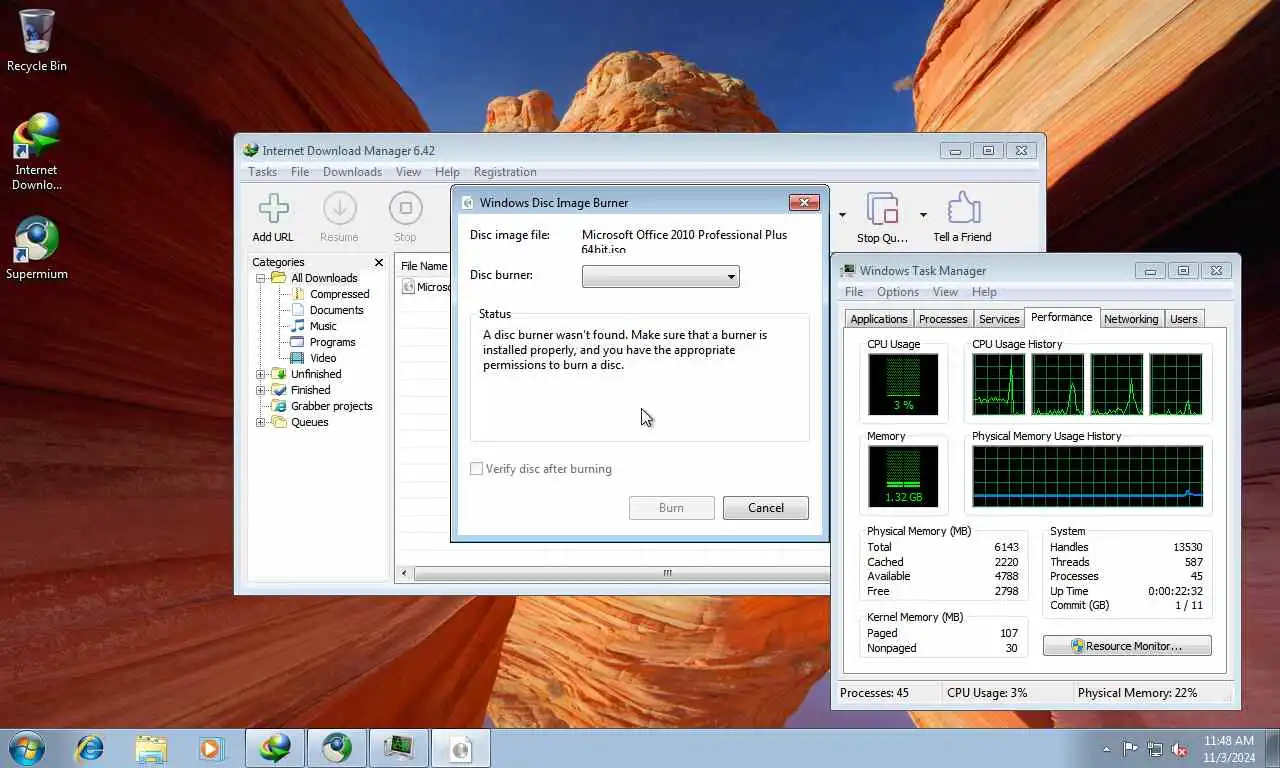1280x768 pixels.
Task: Click 'CPU Usage: 3%' in the status bar
Action: 987,693
